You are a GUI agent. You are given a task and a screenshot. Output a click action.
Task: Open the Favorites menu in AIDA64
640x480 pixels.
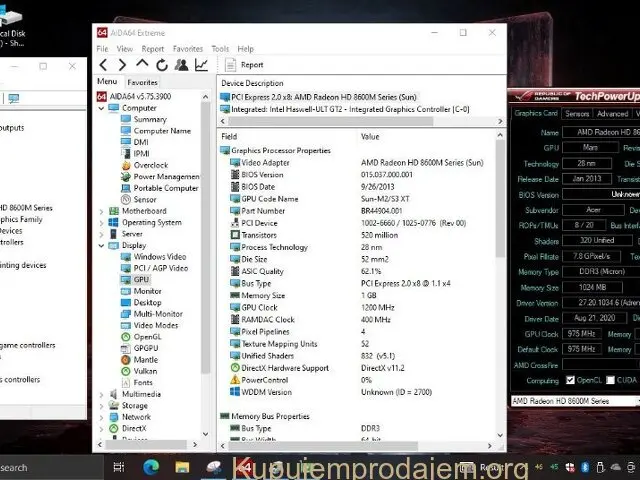click(x=187, y=48)
